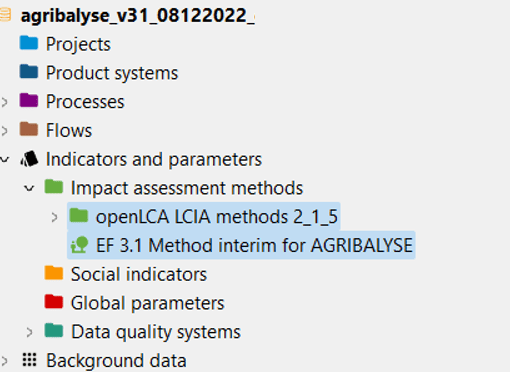Expand the Processes tree node
The width and height of the screenshot is (510, 372).
click(x=4, y=102)
